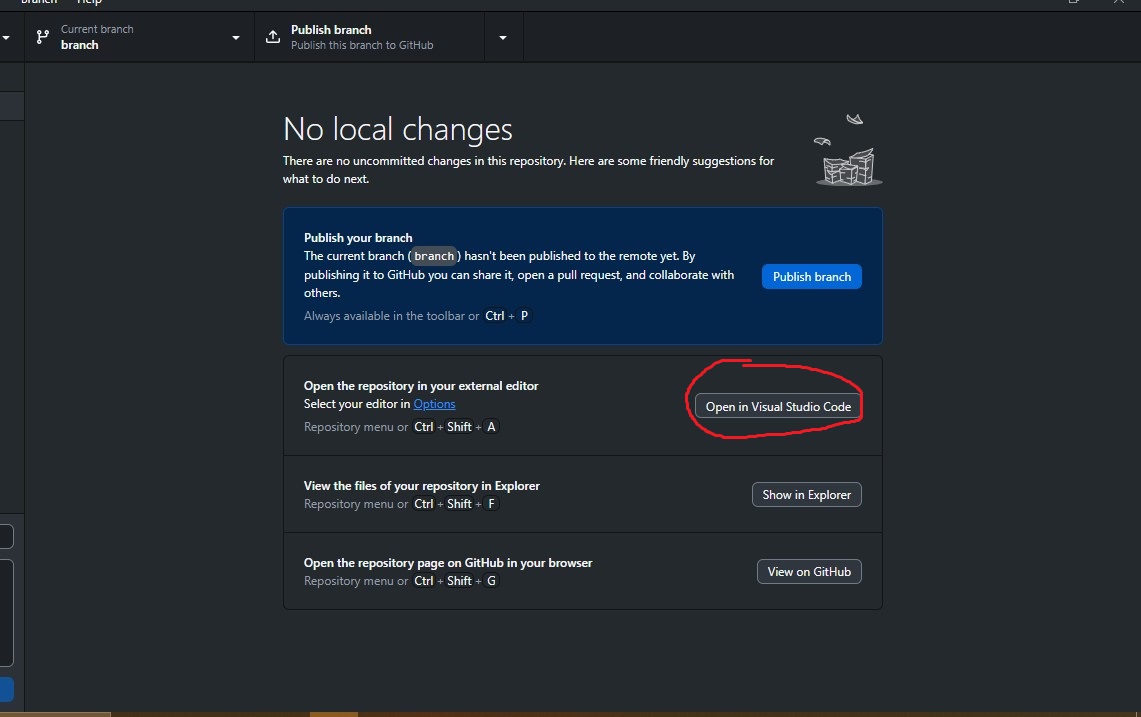The width and height of the screenshot is (1141, 717).
Task: Click the blue Publish branch button
Action: click(x=811, y=277)
